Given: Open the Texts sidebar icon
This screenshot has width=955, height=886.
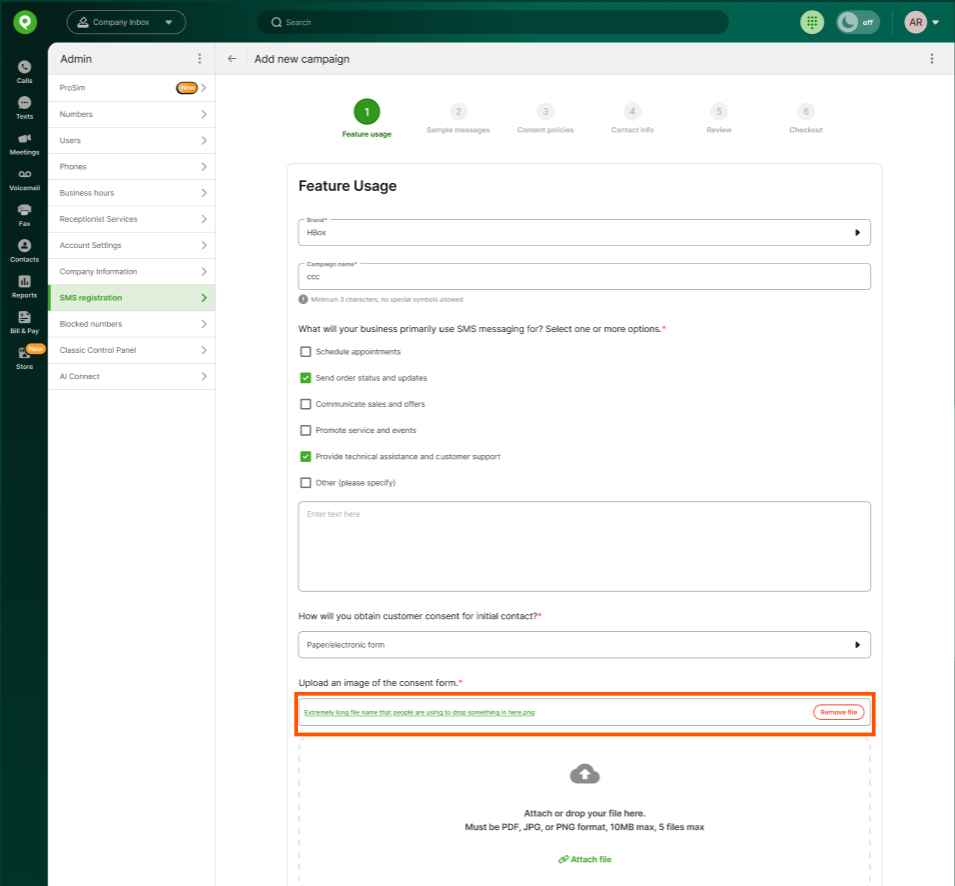Looking at the screenshot, I should [24, 107].
